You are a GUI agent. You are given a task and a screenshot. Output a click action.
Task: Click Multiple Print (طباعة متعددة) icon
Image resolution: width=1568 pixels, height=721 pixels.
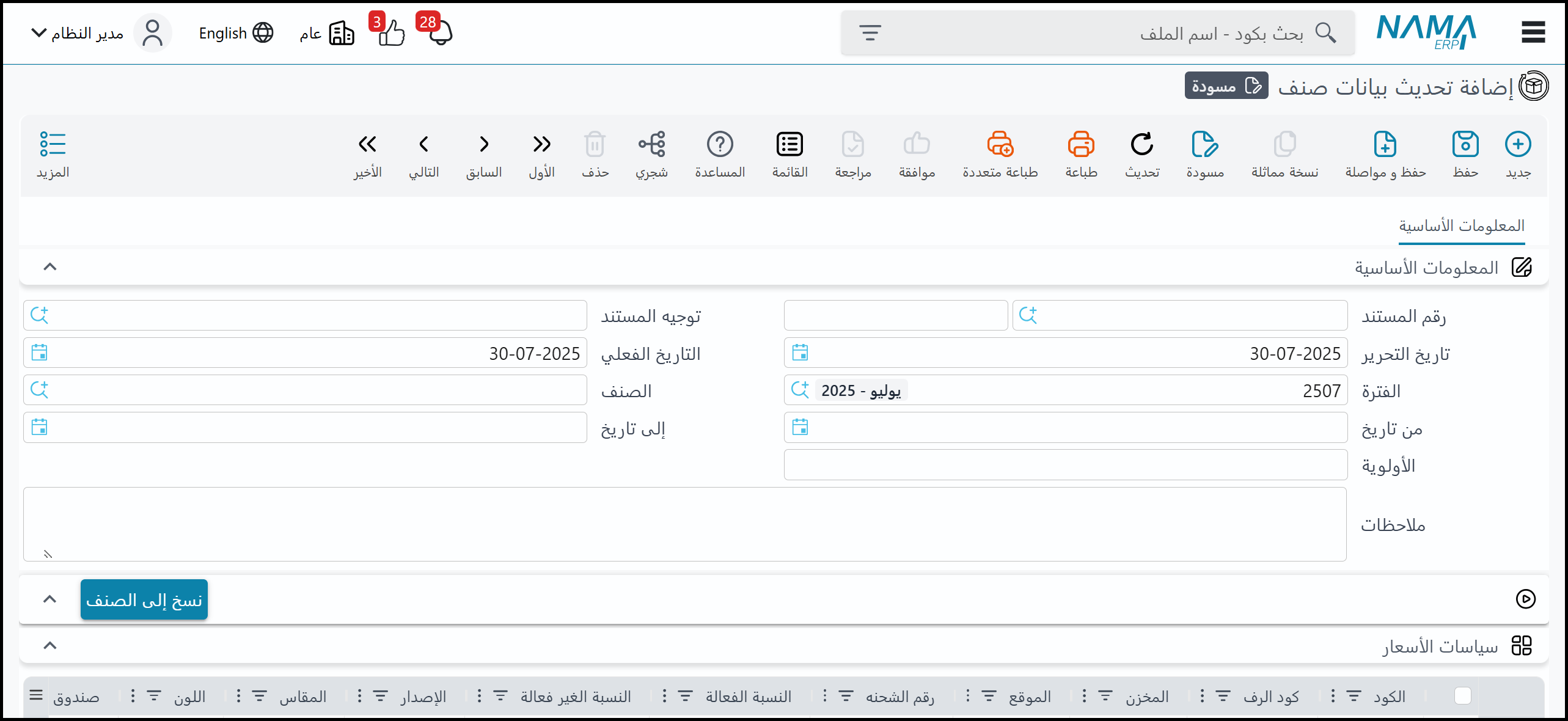pos(1000,145)
